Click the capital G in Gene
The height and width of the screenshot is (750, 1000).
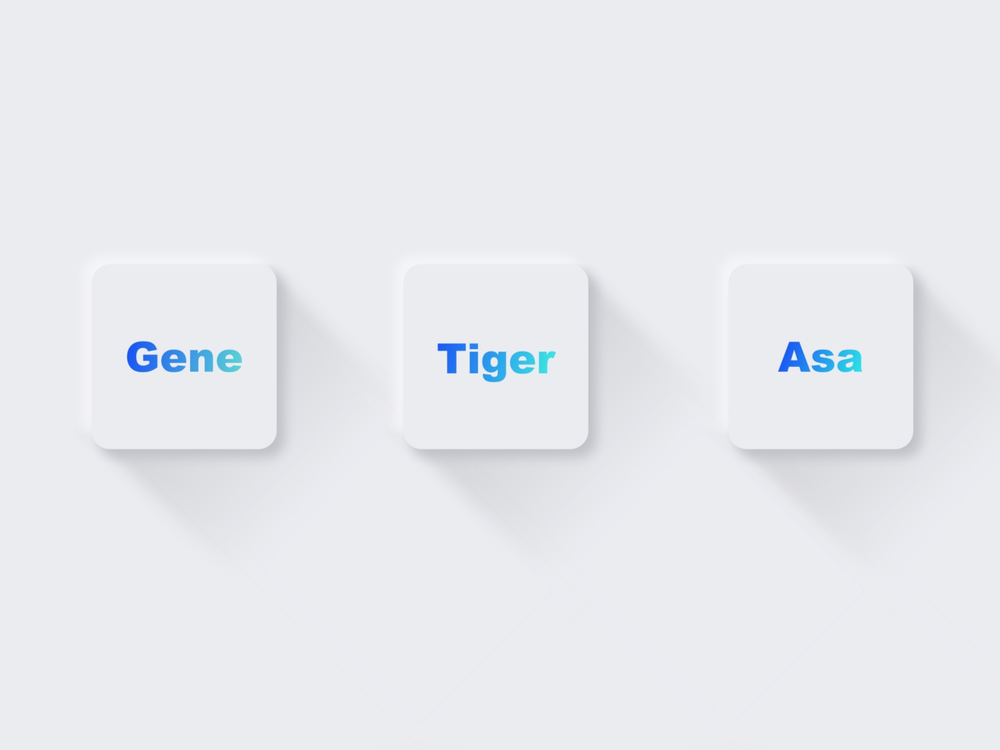tap(143, 357)
